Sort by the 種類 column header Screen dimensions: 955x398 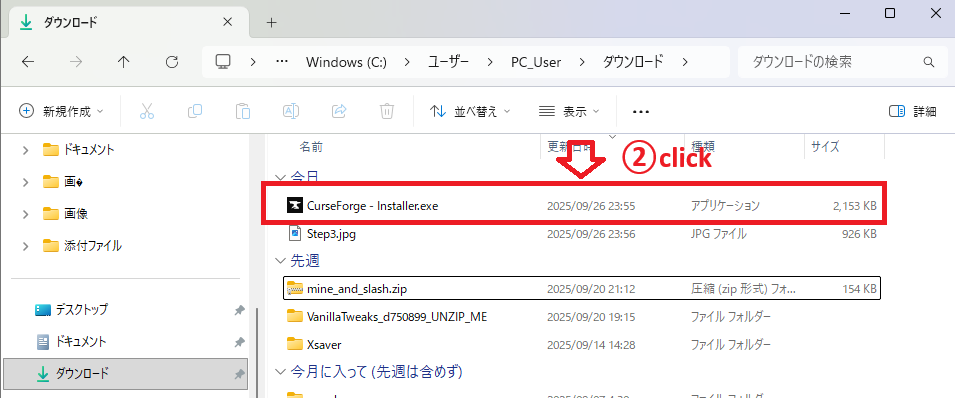703,146
